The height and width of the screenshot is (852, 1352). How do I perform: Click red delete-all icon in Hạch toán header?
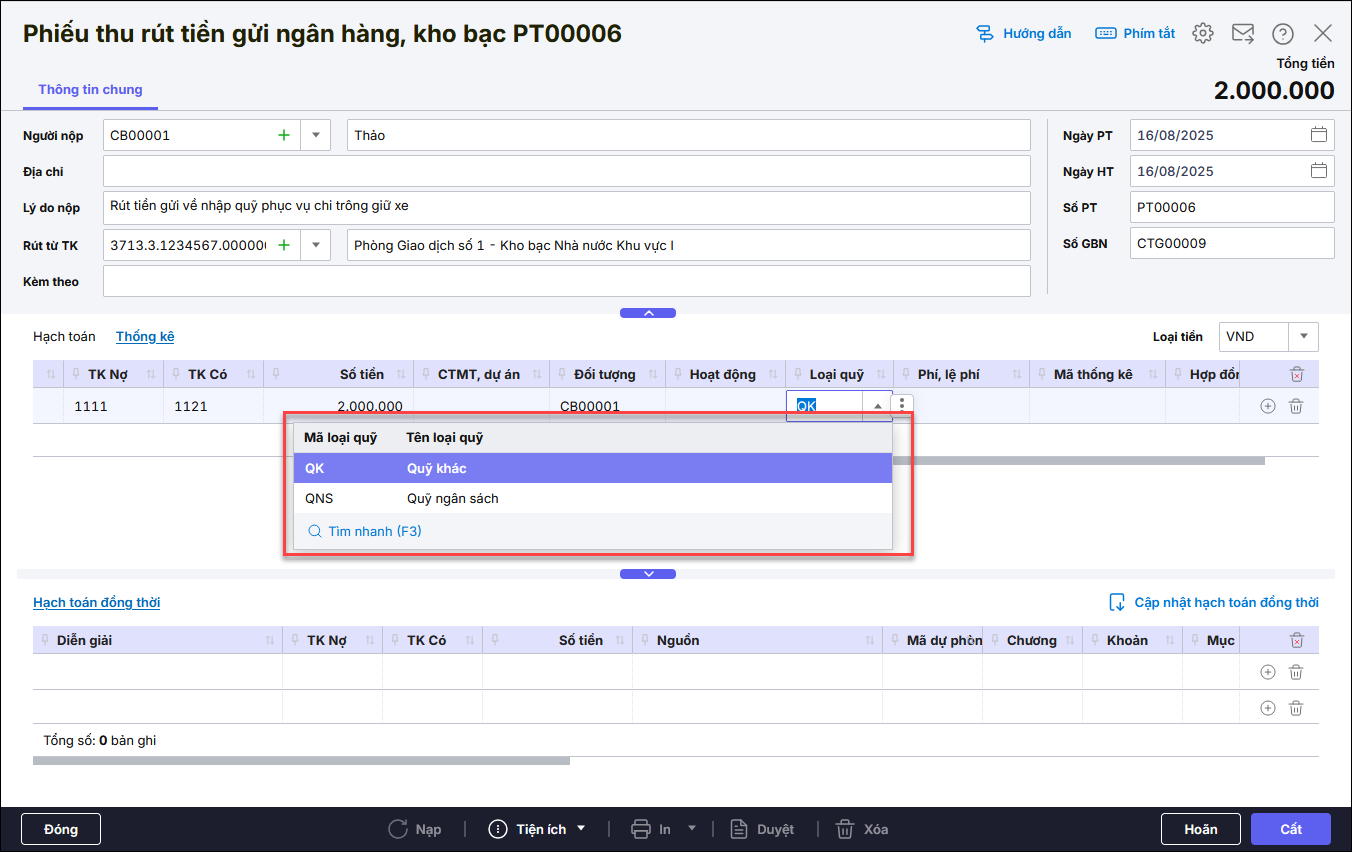(x=1297, y=374)
